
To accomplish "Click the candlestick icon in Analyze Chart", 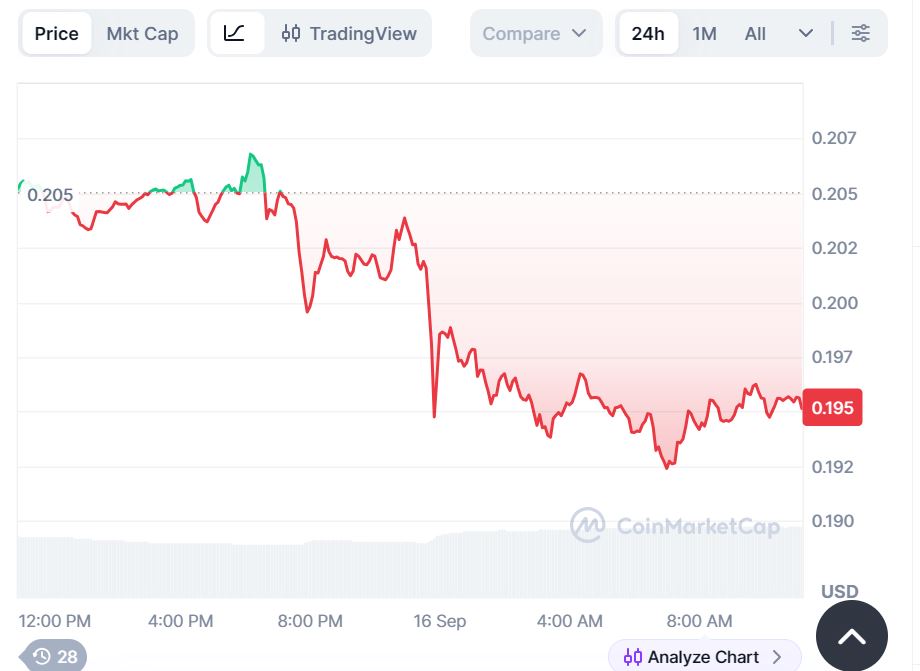I will [632, 657].
